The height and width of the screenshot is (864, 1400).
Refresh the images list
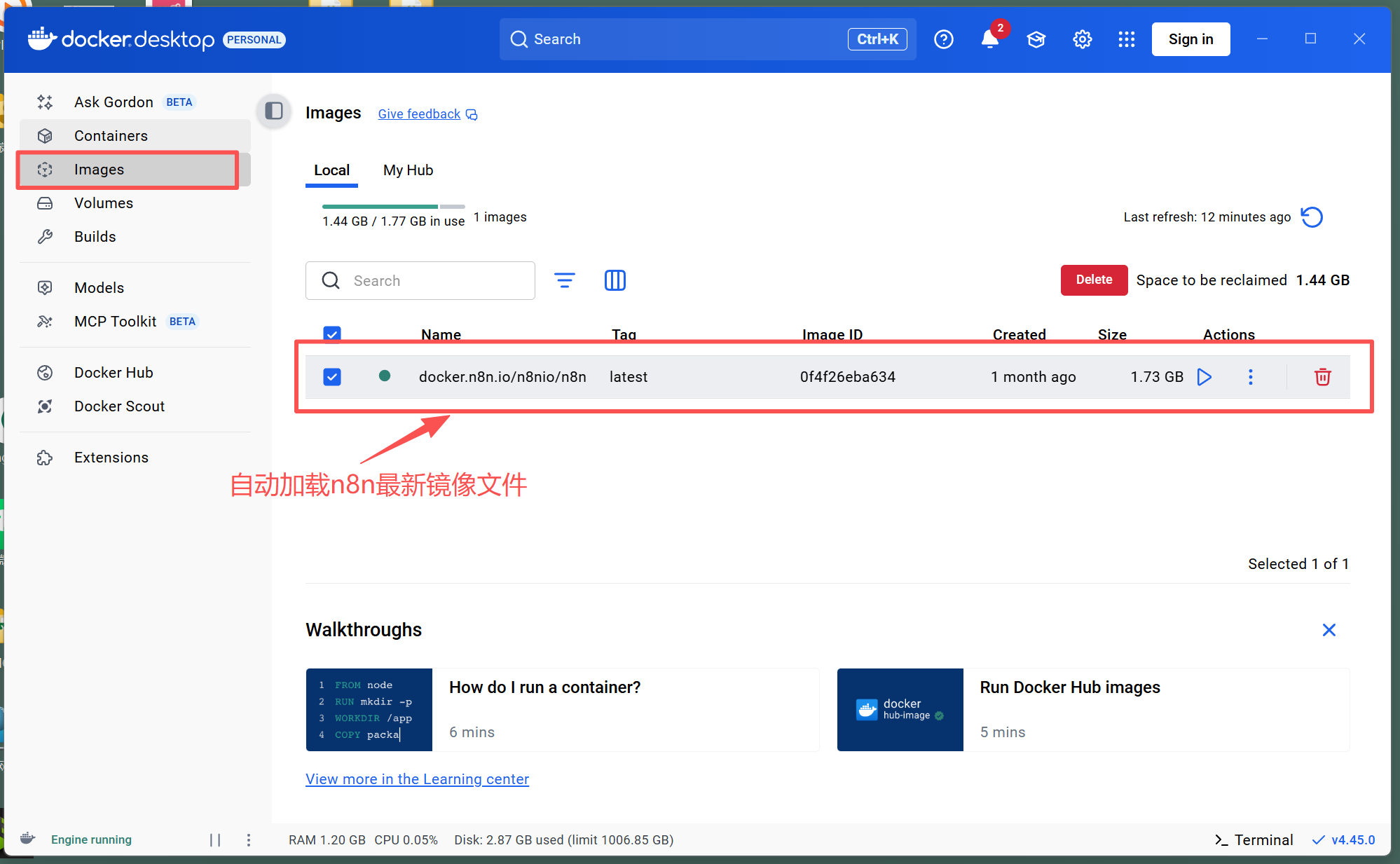1312,217
